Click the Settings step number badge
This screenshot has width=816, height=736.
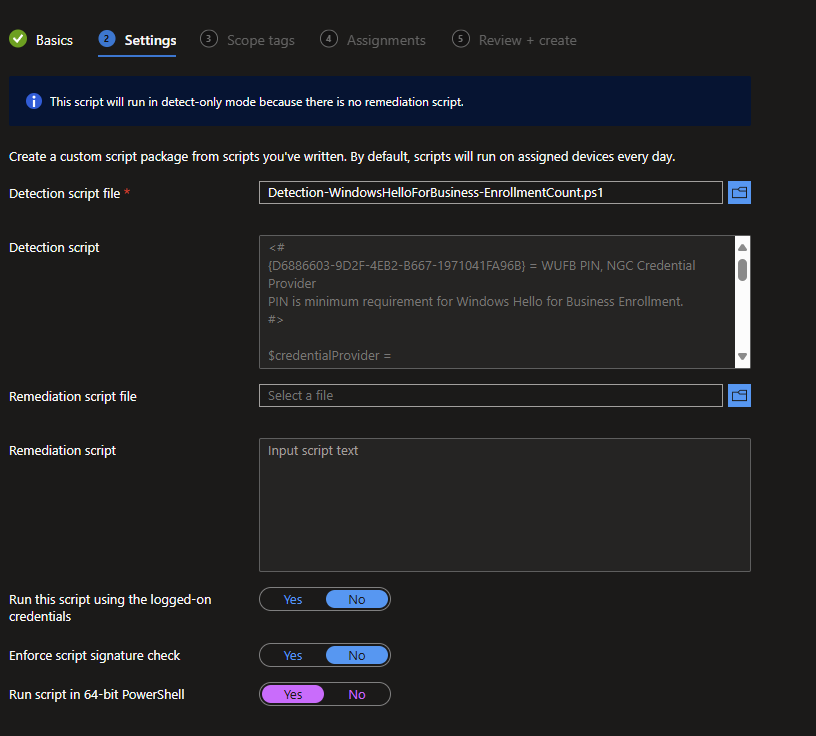click(106, 39)
